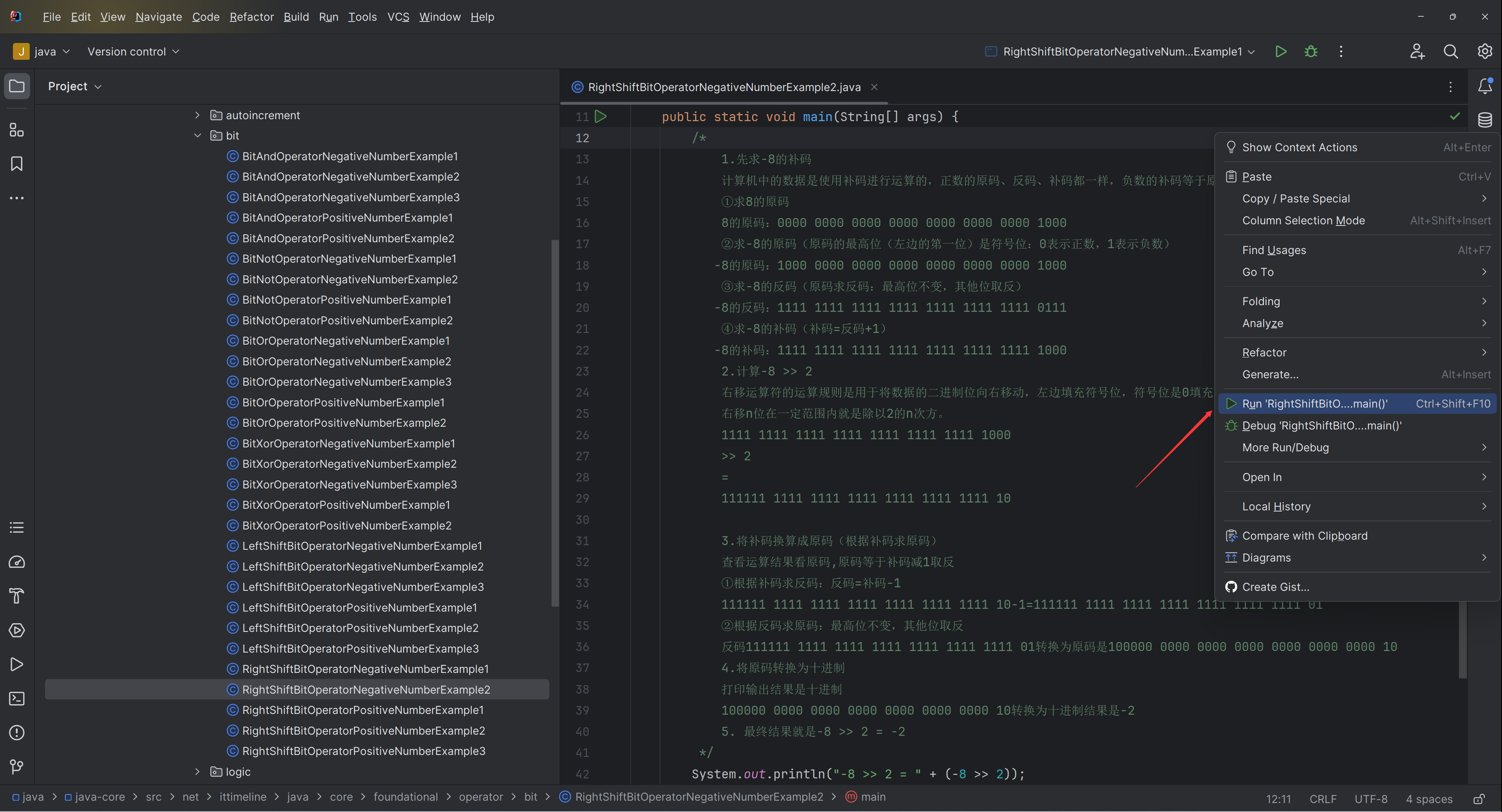Click the operator breadcrumb in navigation bar
Screen dimensions: 1502x812
(480, 797)
